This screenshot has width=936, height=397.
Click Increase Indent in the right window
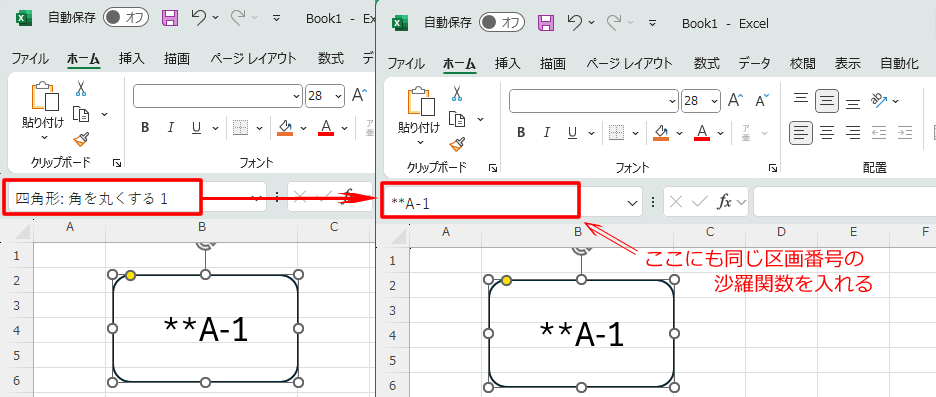[x=906, y=132]
